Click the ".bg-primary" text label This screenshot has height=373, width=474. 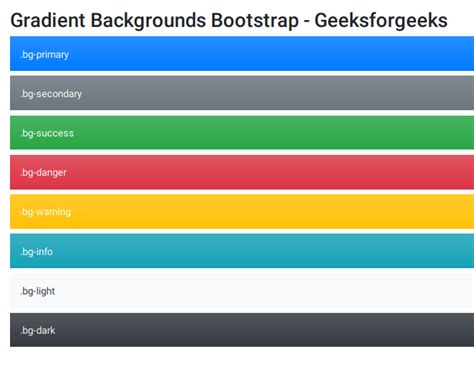(45, 55)
